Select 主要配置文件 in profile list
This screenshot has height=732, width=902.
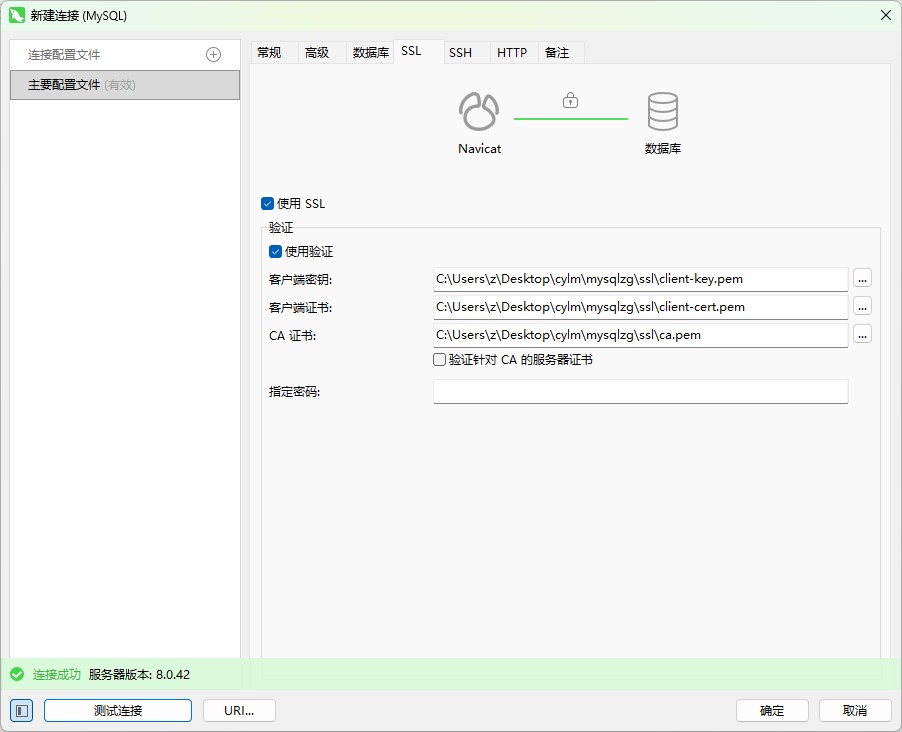click(125, 85)
